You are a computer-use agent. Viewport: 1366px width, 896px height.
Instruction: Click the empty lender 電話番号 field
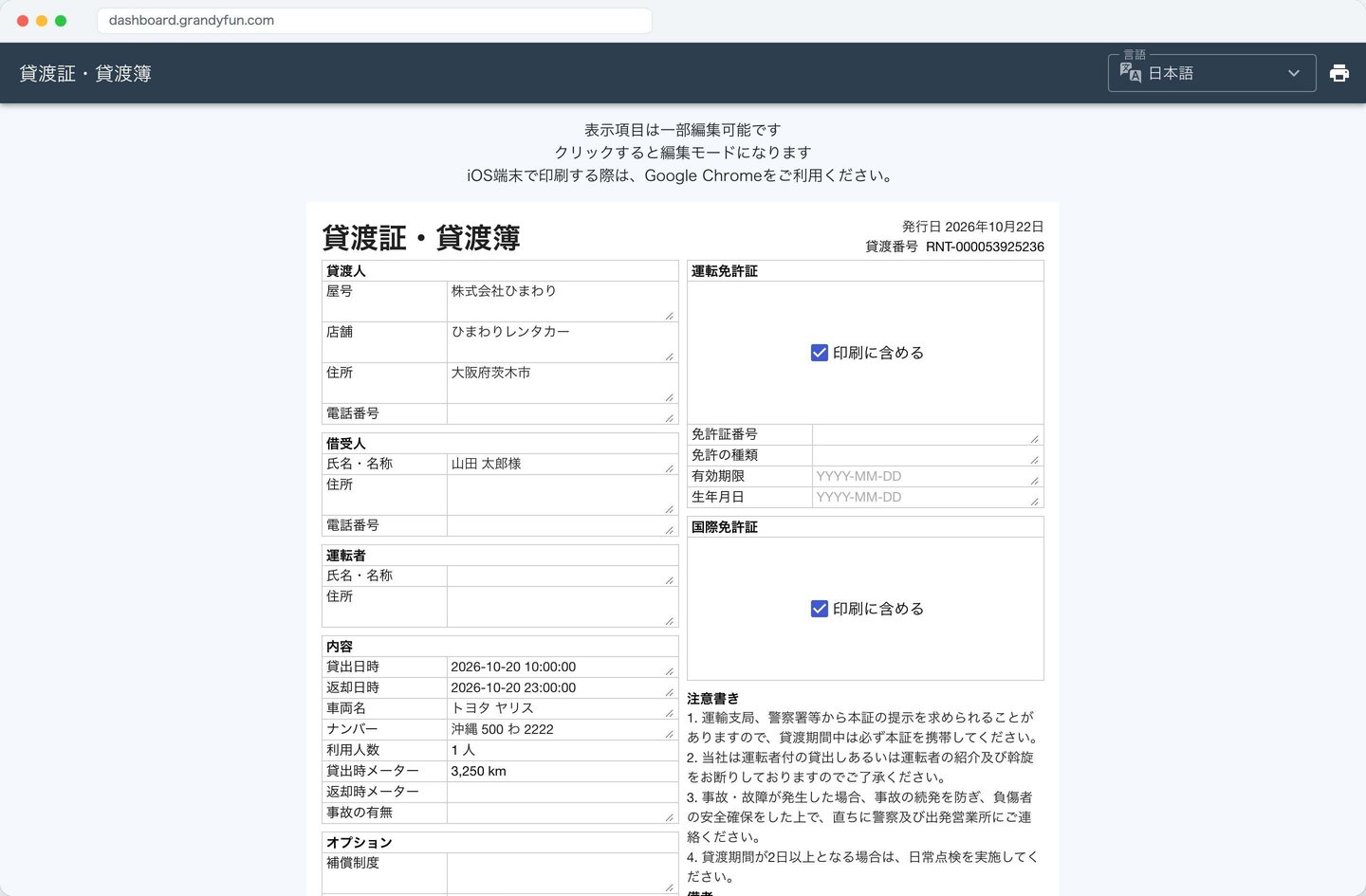coord(562,413)
